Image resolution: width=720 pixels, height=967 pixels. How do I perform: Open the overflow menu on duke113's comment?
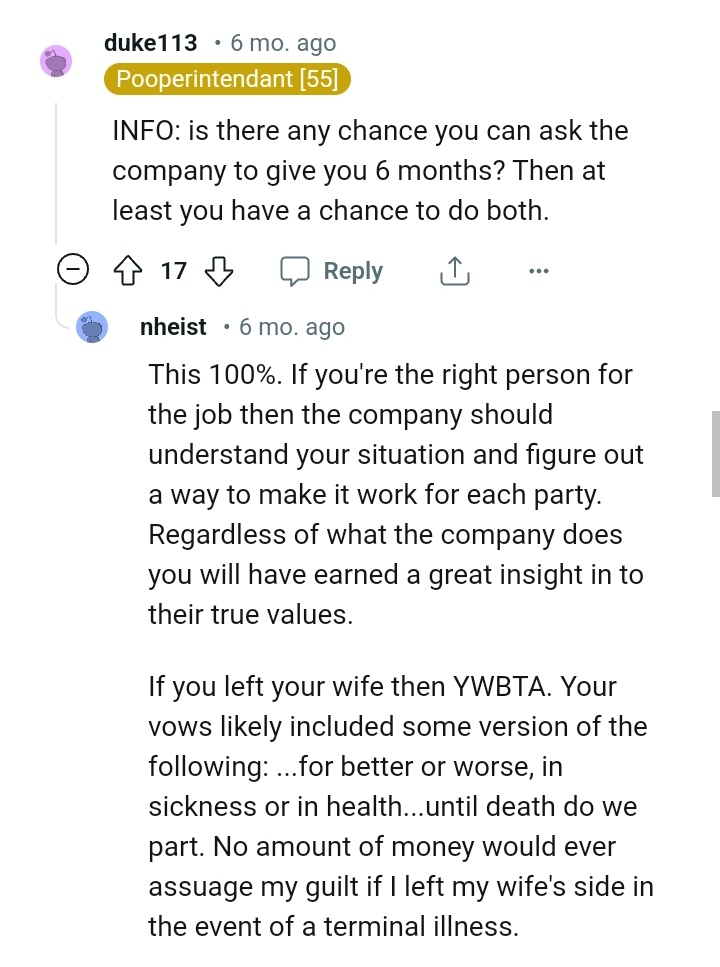[x=539, y=270]
